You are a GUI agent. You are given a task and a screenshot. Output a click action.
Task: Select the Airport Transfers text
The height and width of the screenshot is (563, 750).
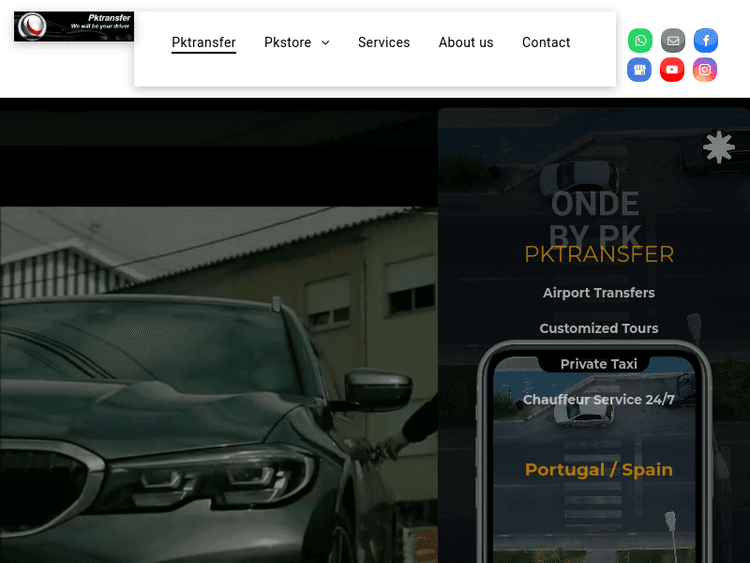click(599, 293)
